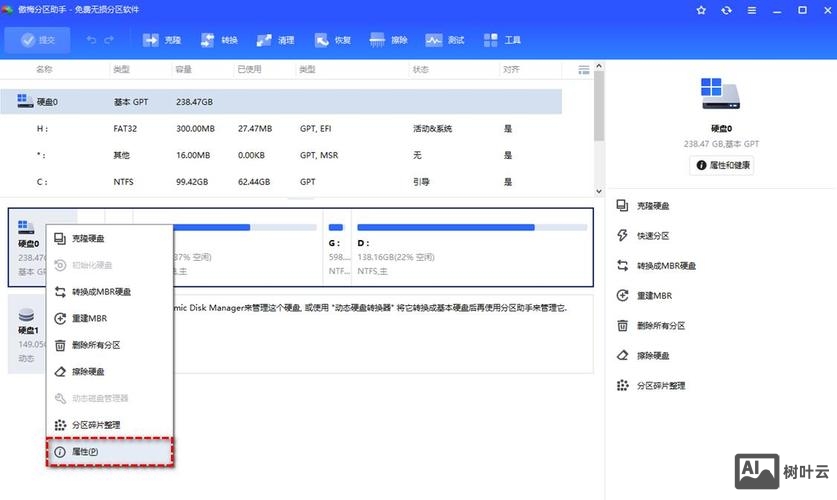Choose 擦除硬盘 in the context menu
Image resolution: width=837 pixels, height=500 pixels.
[x=109, y=371]
